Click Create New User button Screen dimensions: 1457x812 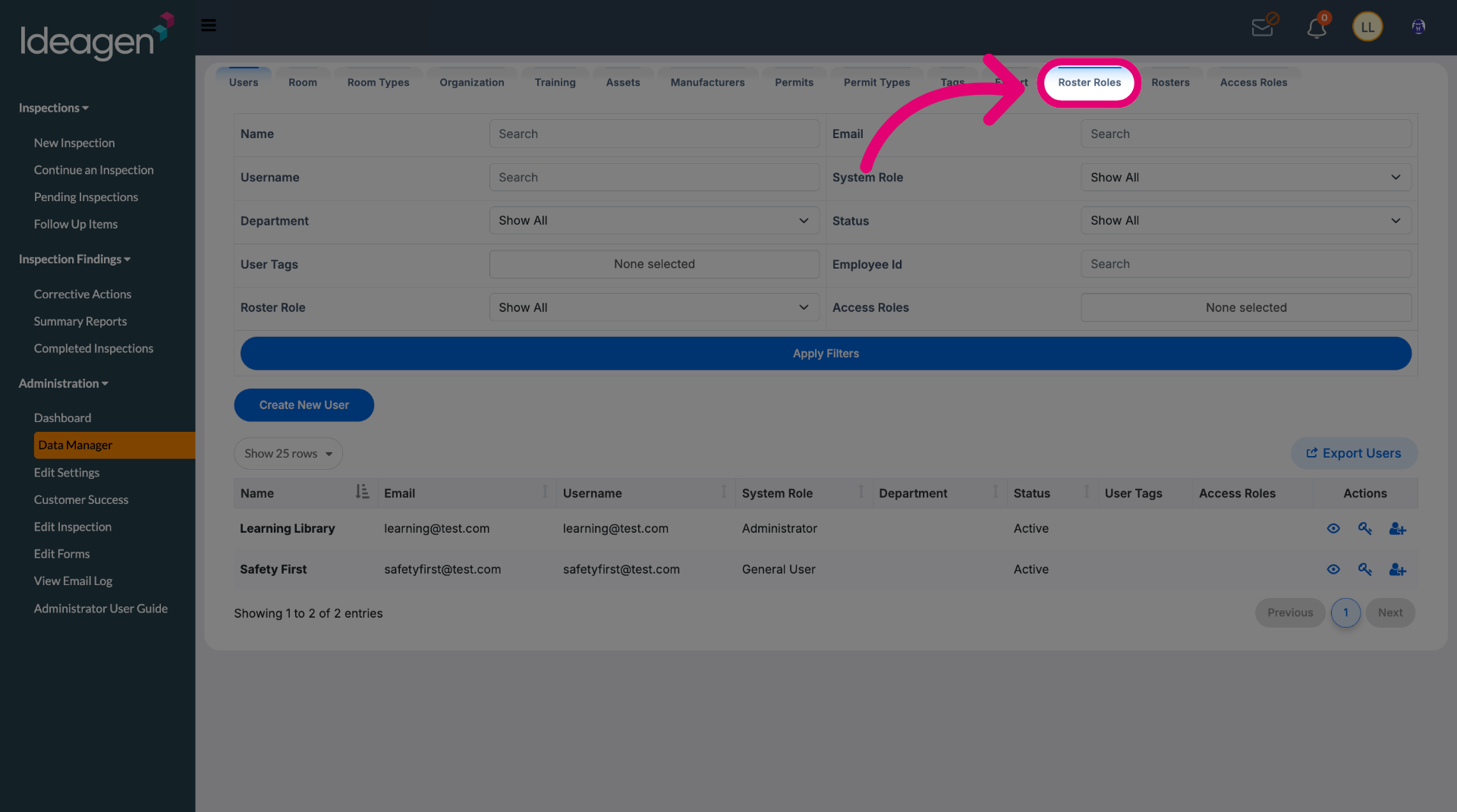(x=304, y=405)
